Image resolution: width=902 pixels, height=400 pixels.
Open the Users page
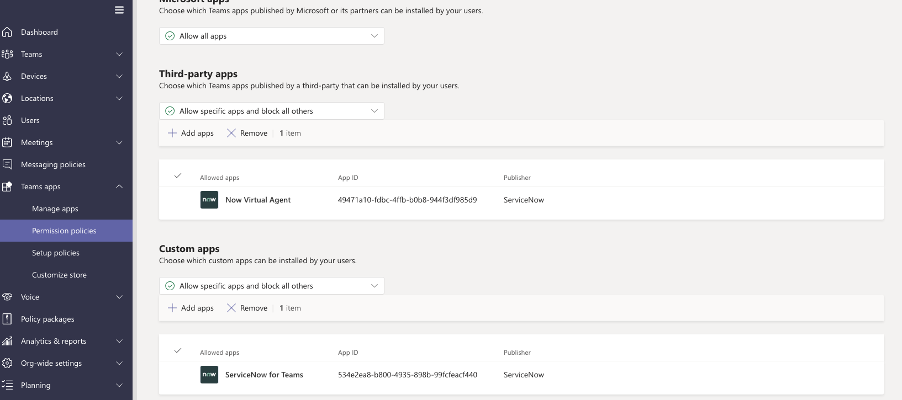pos(30,120)
